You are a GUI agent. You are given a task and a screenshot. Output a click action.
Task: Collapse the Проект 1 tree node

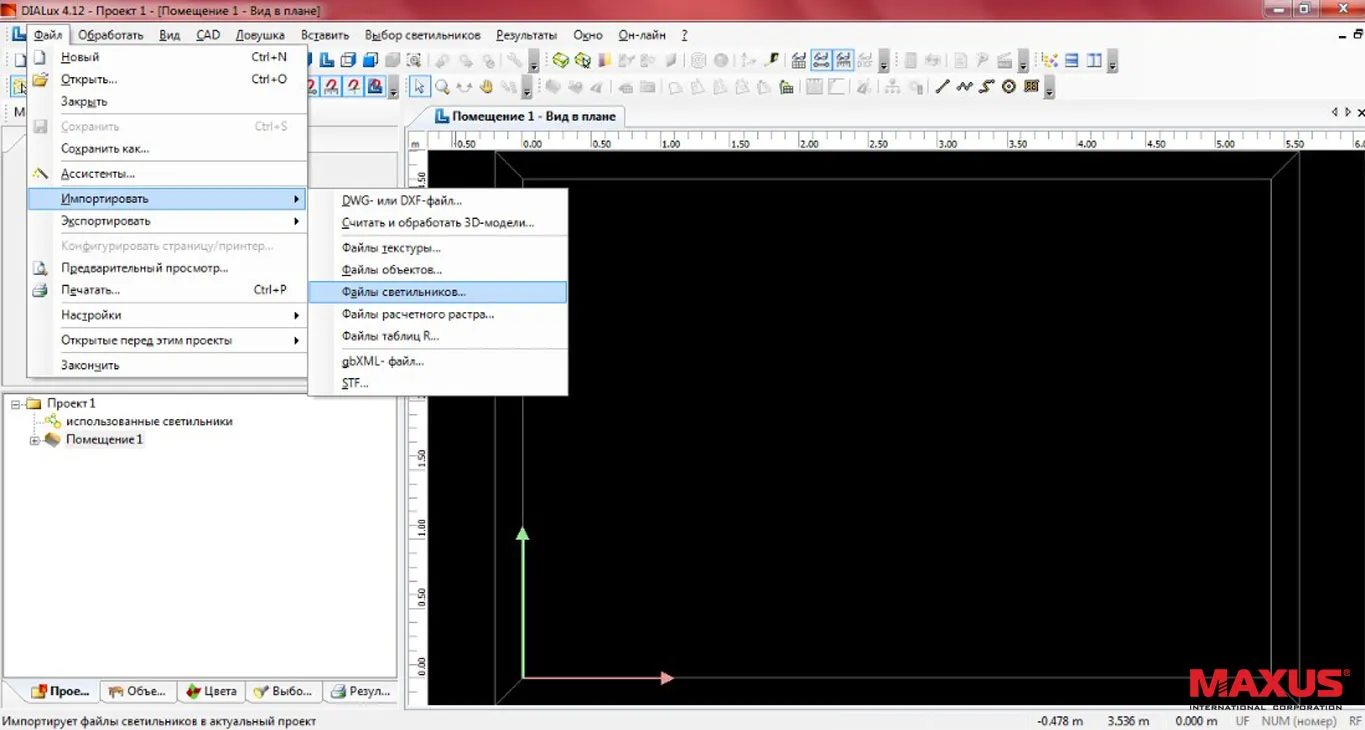pyautogui.click(x=16, y=404)
